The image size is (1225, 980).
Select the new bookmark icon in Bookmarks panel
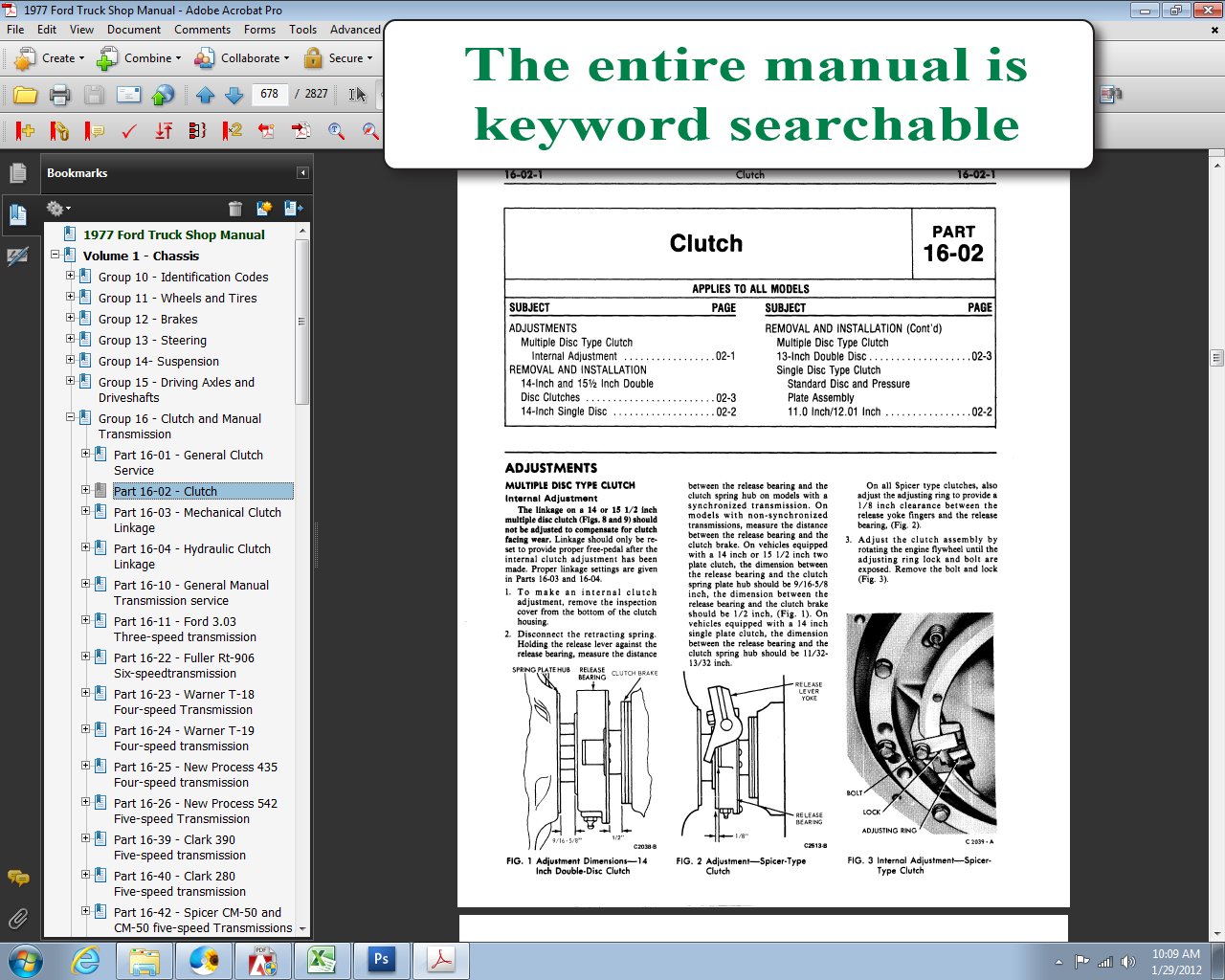tap(264, 208)
